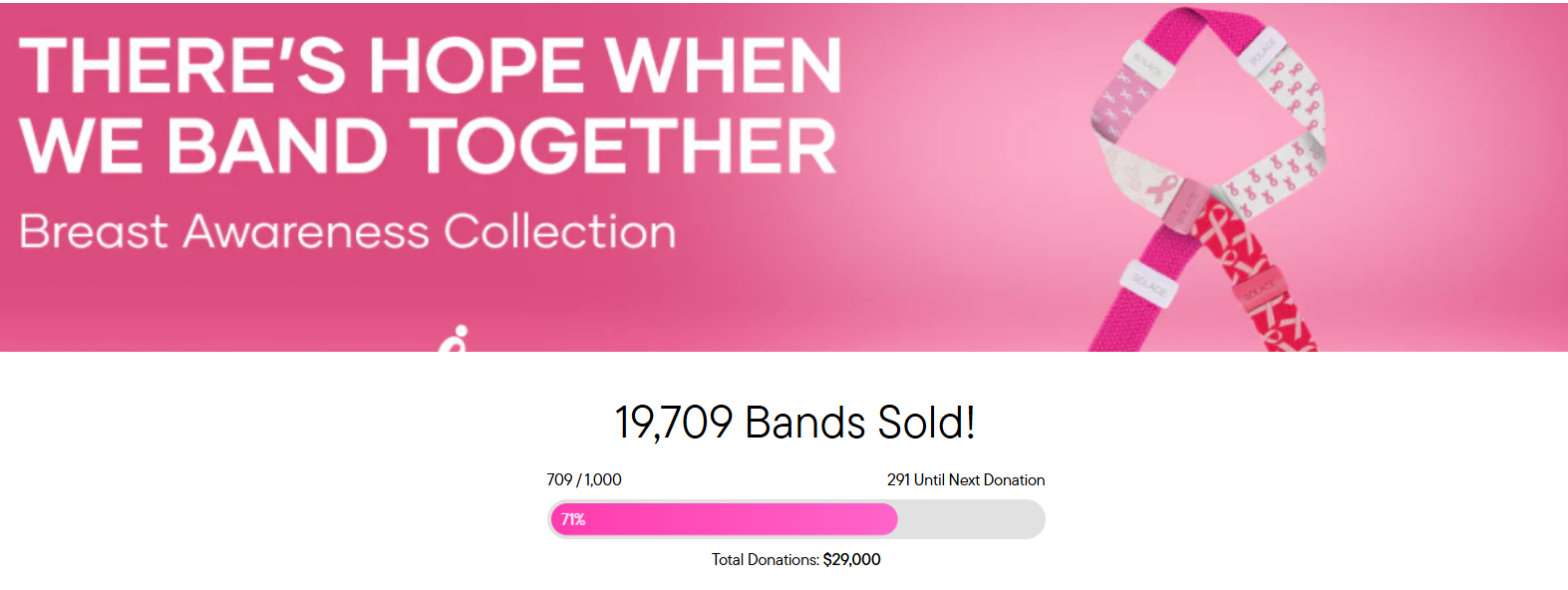
Task: Click the pink ribbon emblem where bands cross
Action: (1159, 191)
